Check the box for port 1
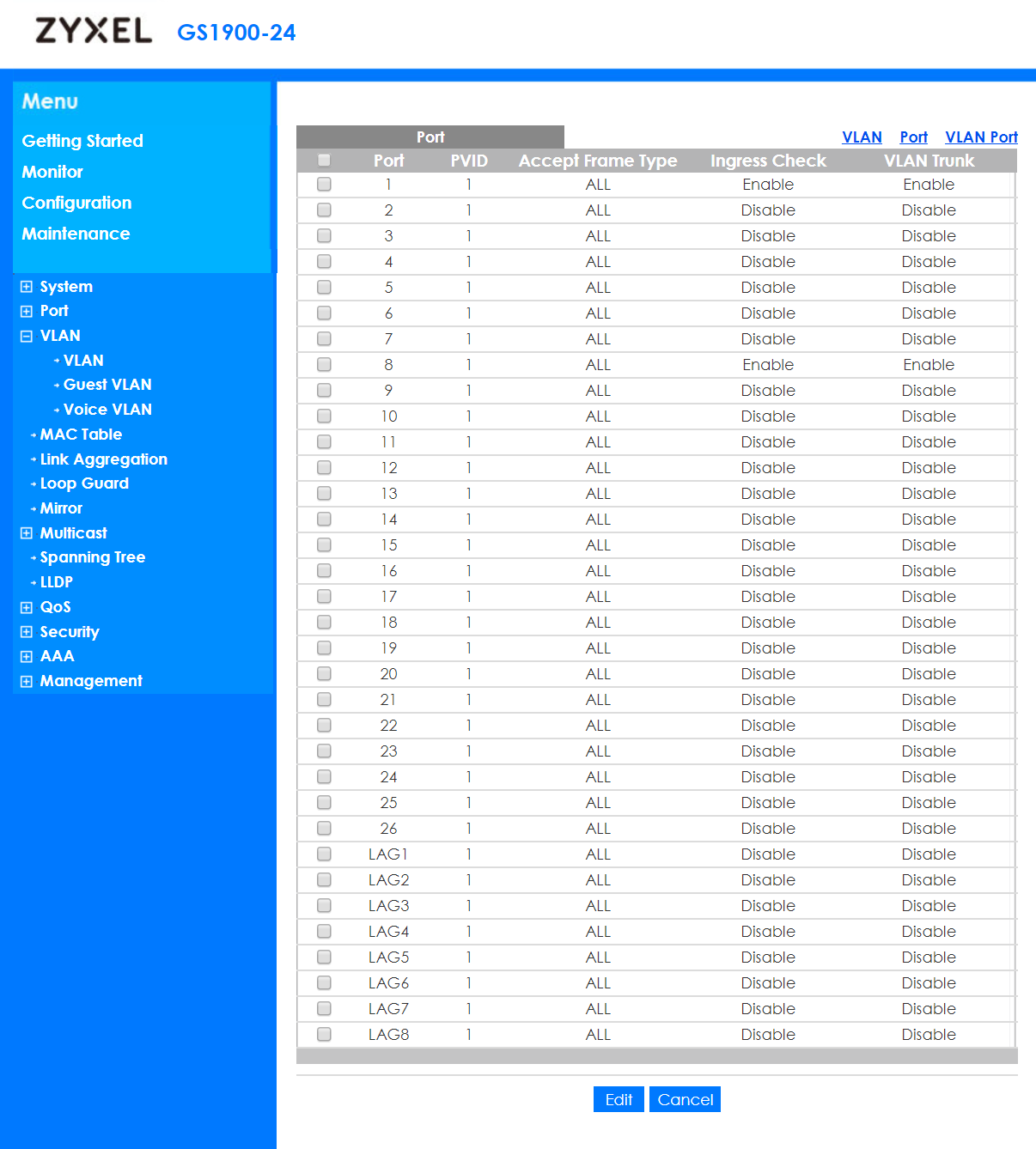This screenshot has width=1036, height=1149. click(324, 184)
